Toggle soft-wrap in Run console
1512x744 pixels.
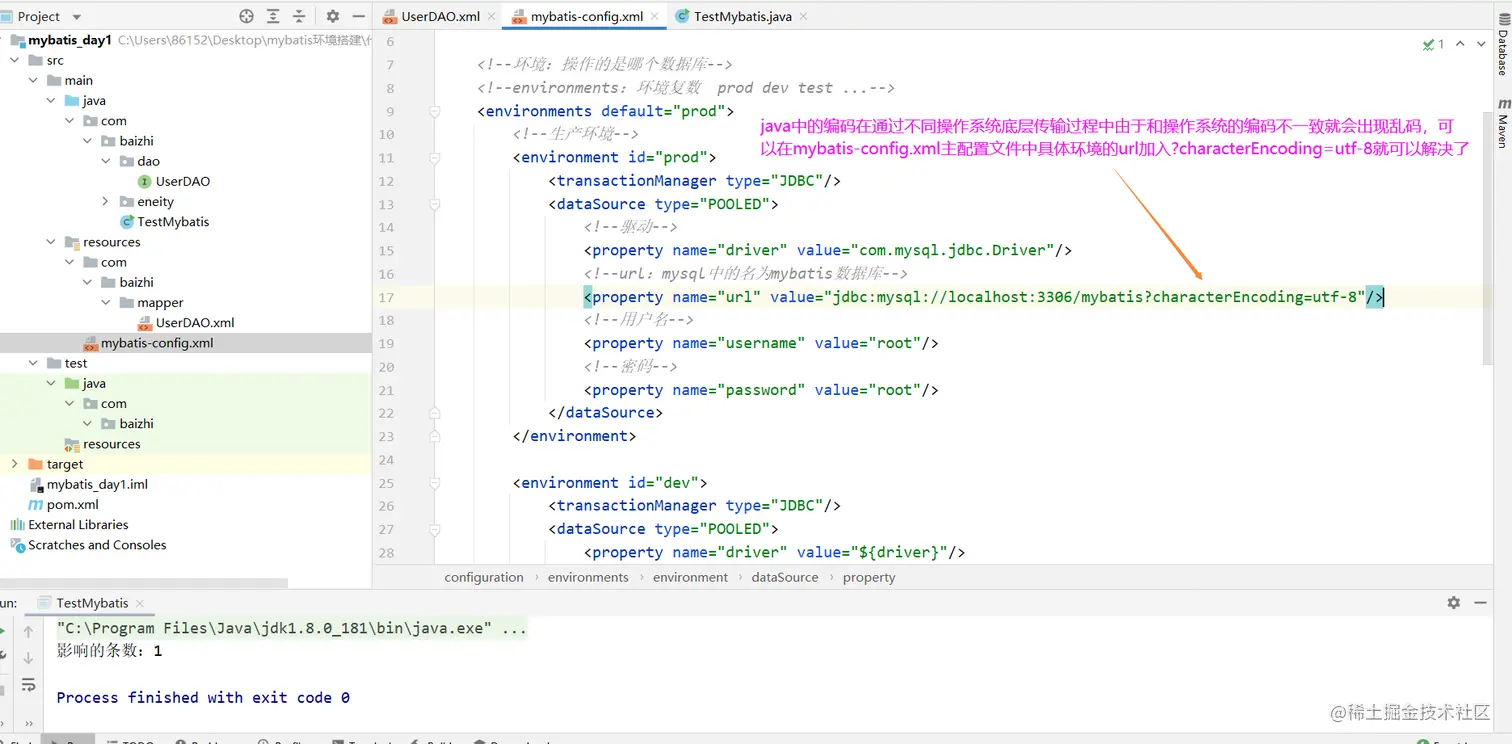[x=28, y=685]
